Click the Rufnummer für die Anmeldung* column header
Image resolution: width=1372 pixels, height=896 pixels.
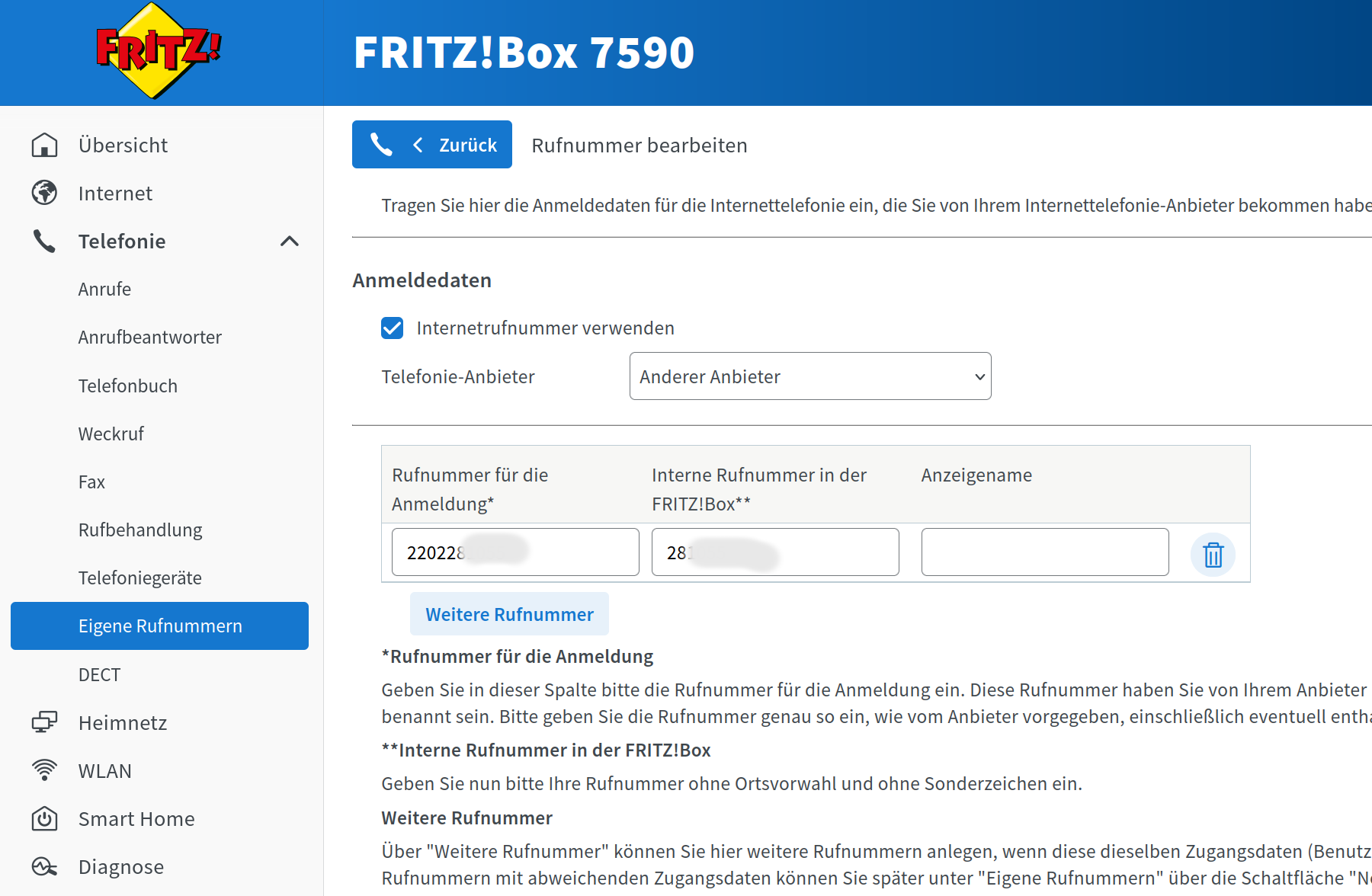click(470, 489)
